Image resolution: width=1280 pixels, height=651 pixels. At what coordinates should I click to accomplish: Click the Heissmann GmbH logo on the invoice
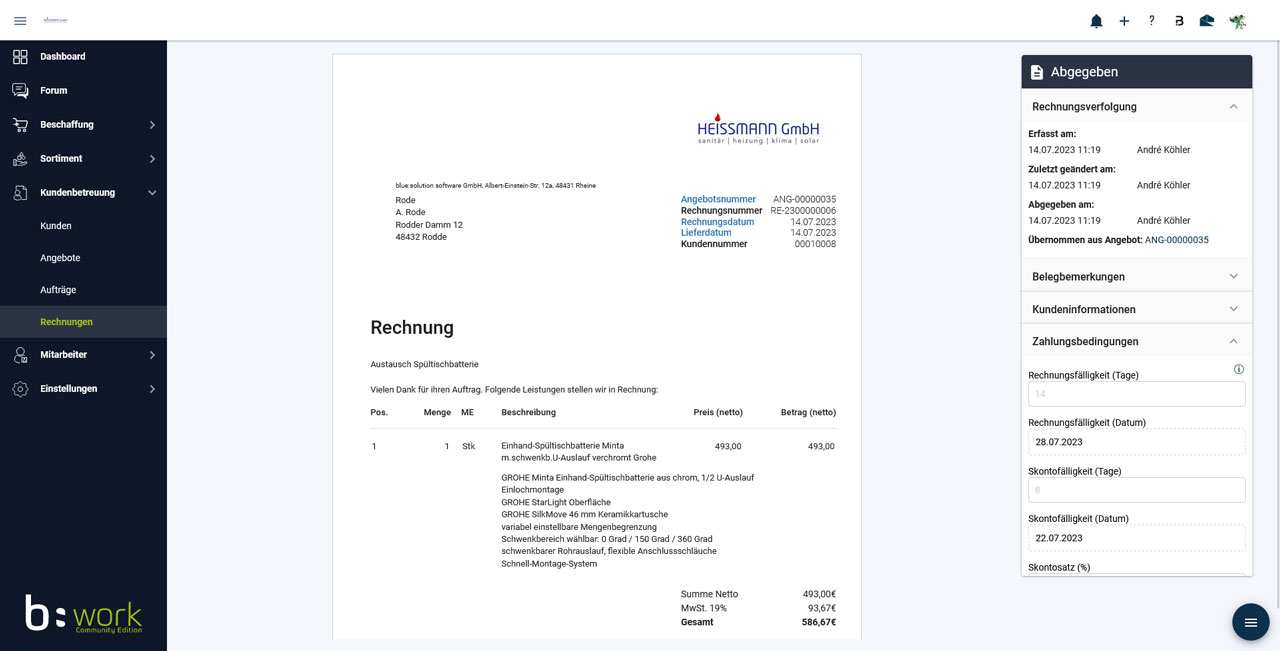(758, 129)
